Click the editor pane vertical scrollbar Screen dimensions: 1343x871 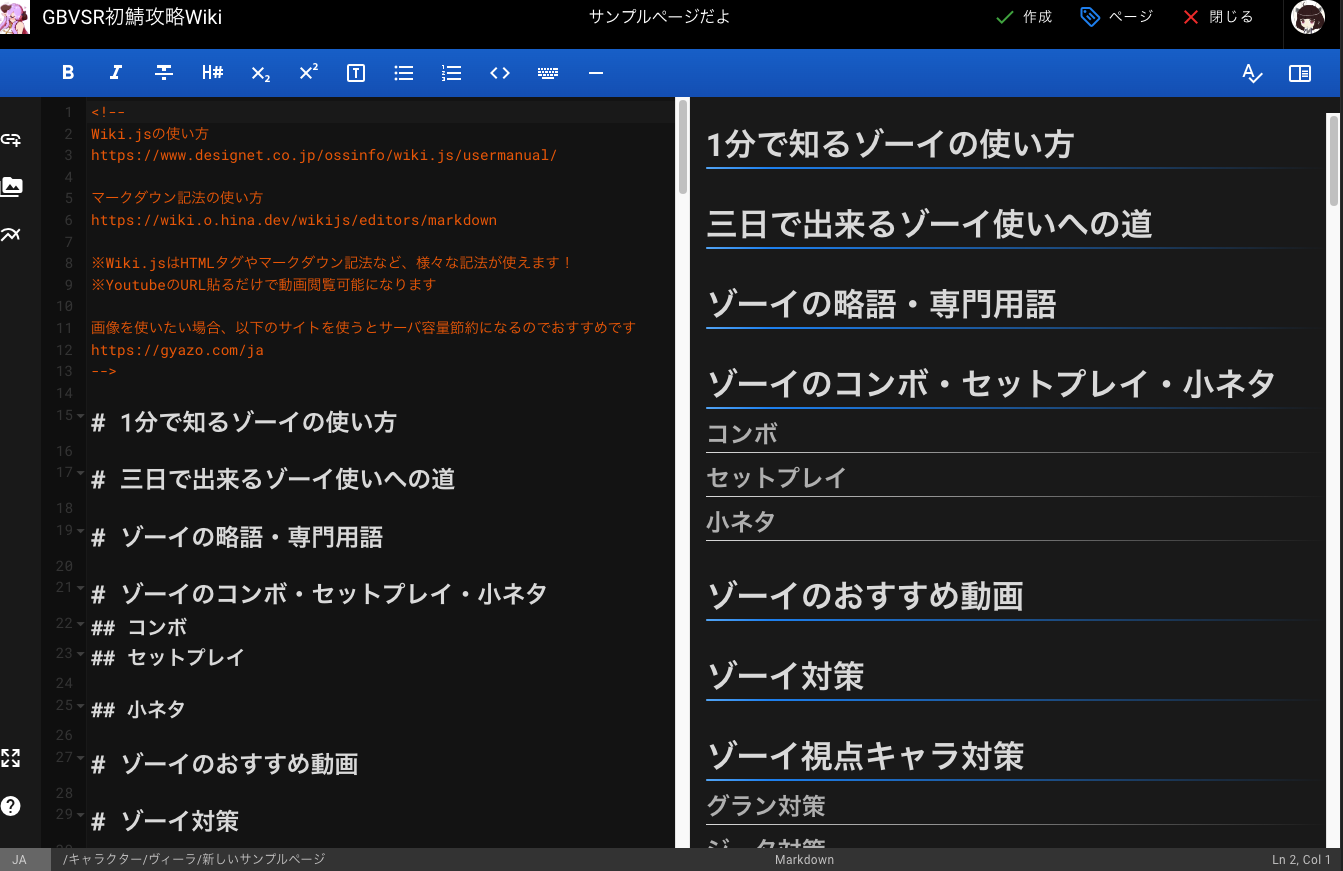[683, 147]
